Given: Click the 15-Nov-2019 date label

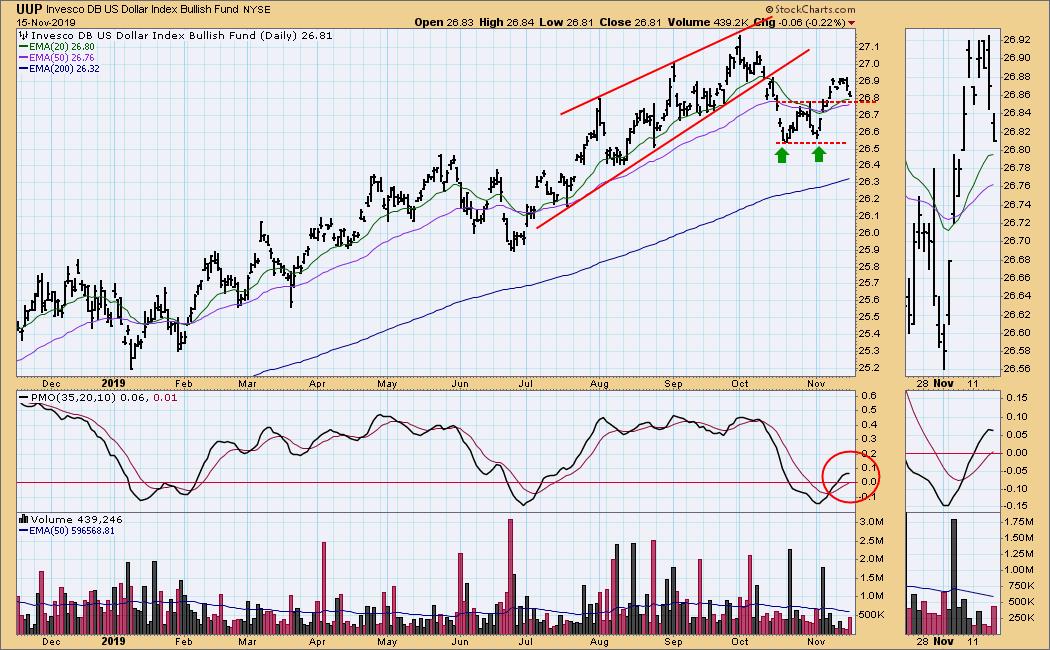Looking at the screenshot, I should (46, 22).
